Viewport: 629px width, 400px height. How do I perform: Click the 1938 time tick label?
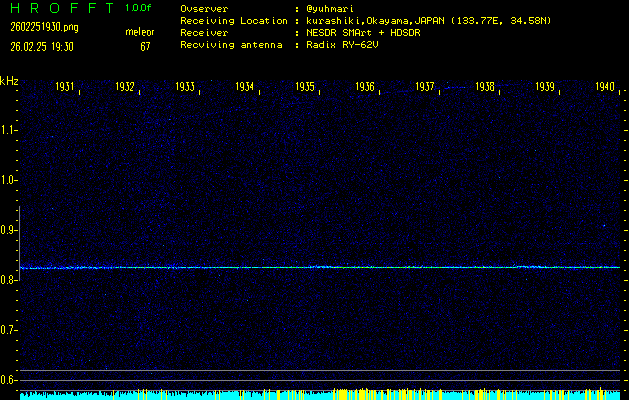coord(485,88)
